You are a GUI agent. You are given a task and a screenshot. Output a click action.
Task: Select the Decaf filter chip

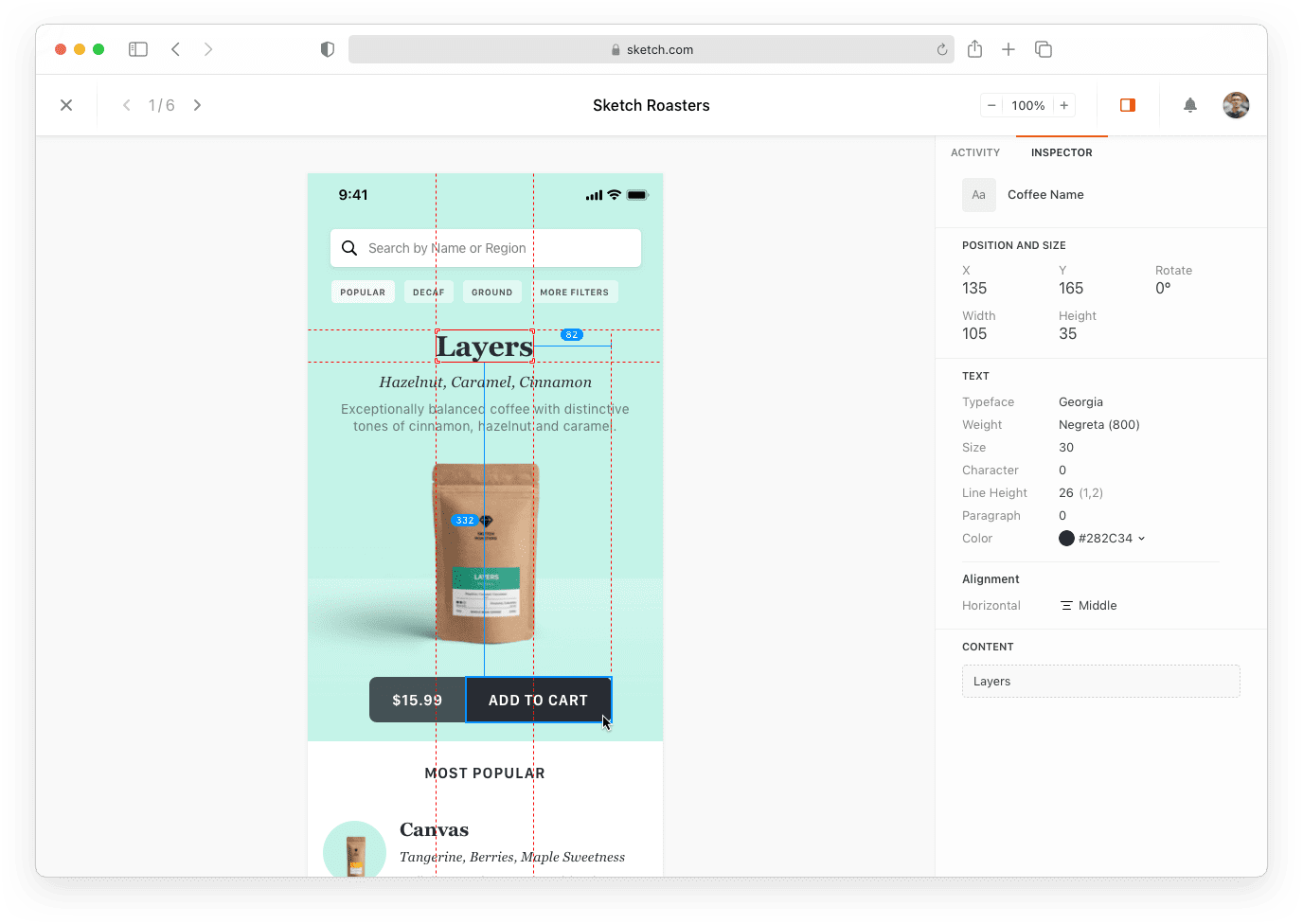click(x=429, y=293)
